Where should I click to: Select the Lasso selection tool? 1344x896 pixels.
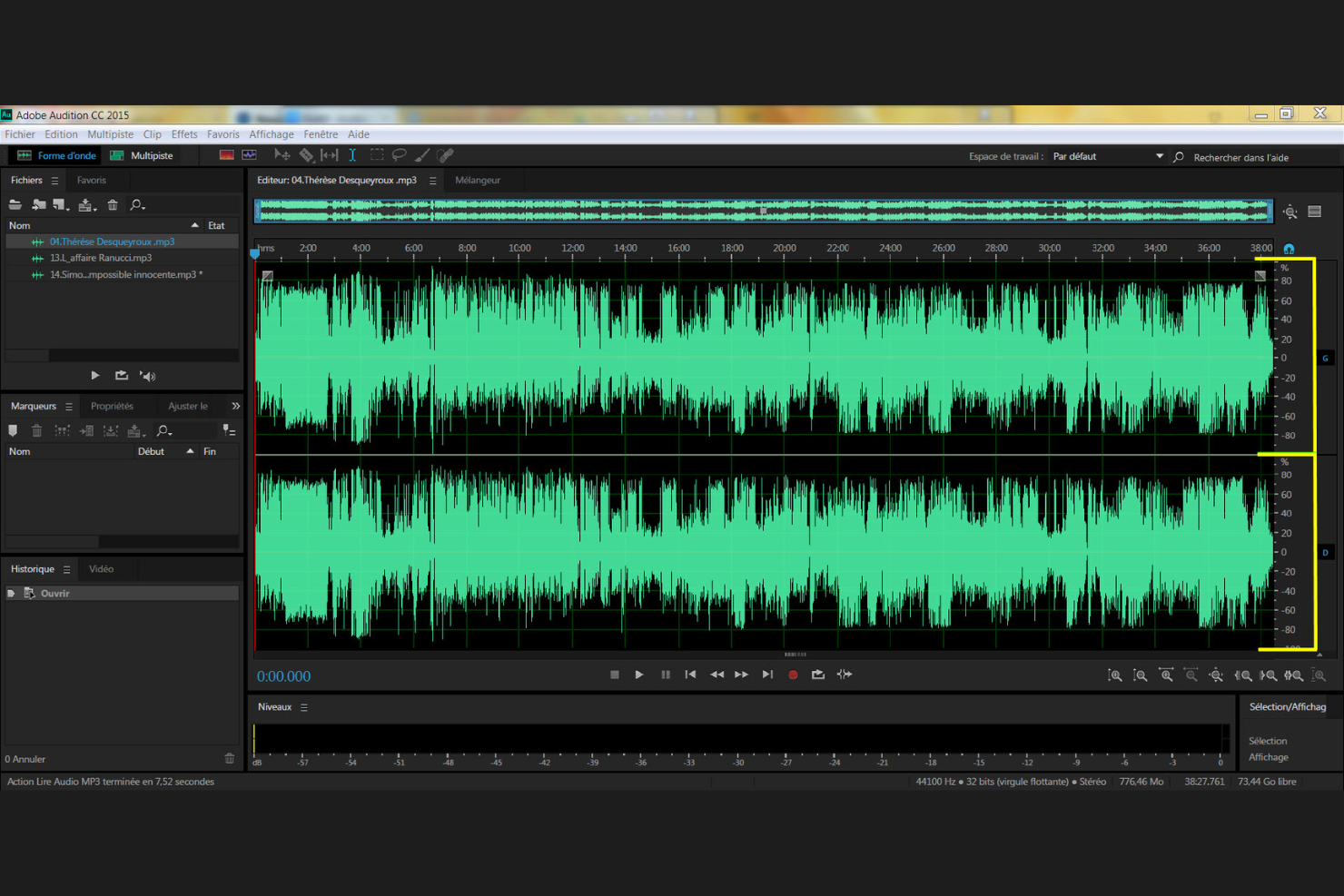400,155
